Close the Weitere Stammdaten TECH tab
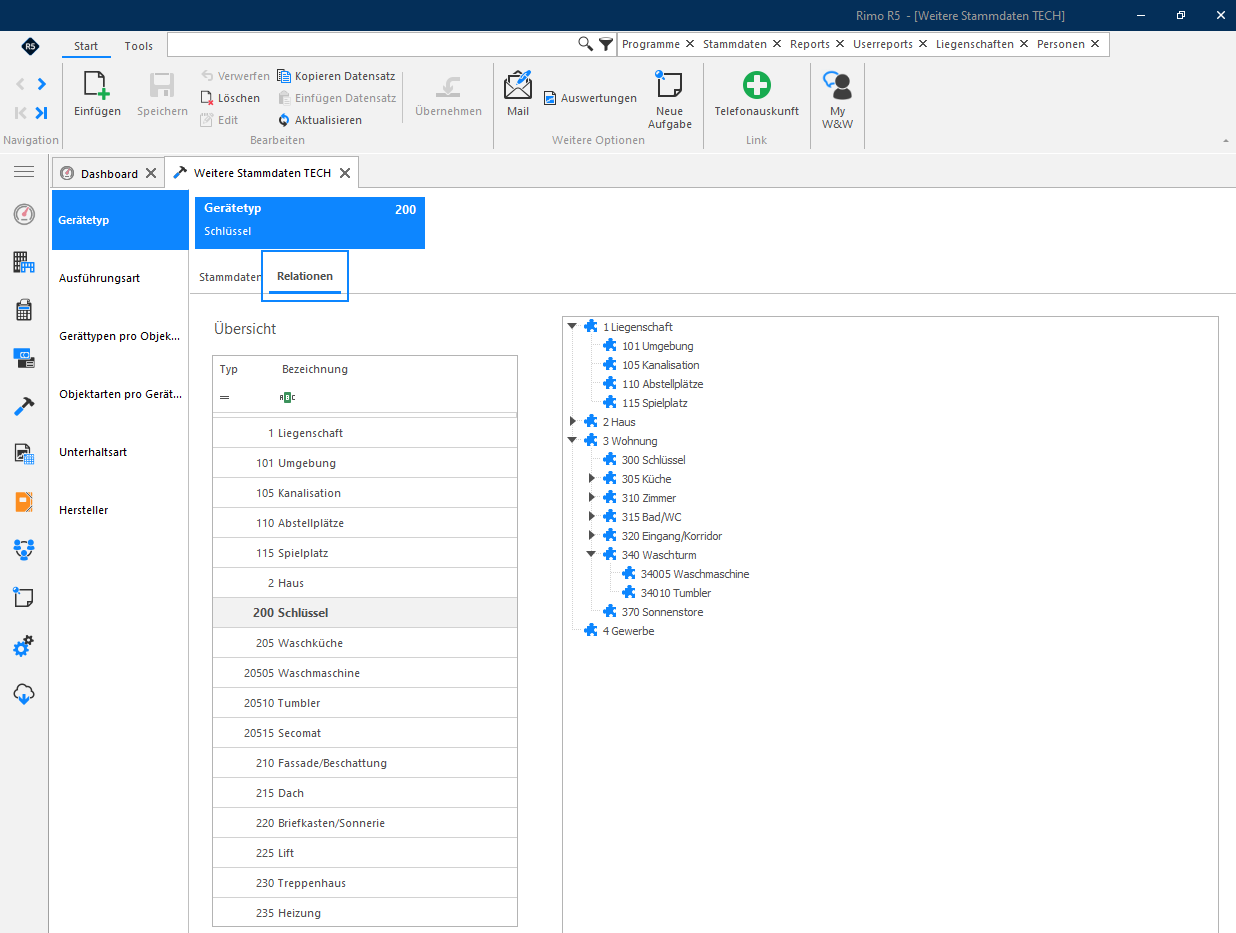The image size is (1236, 933). (344, 173)
